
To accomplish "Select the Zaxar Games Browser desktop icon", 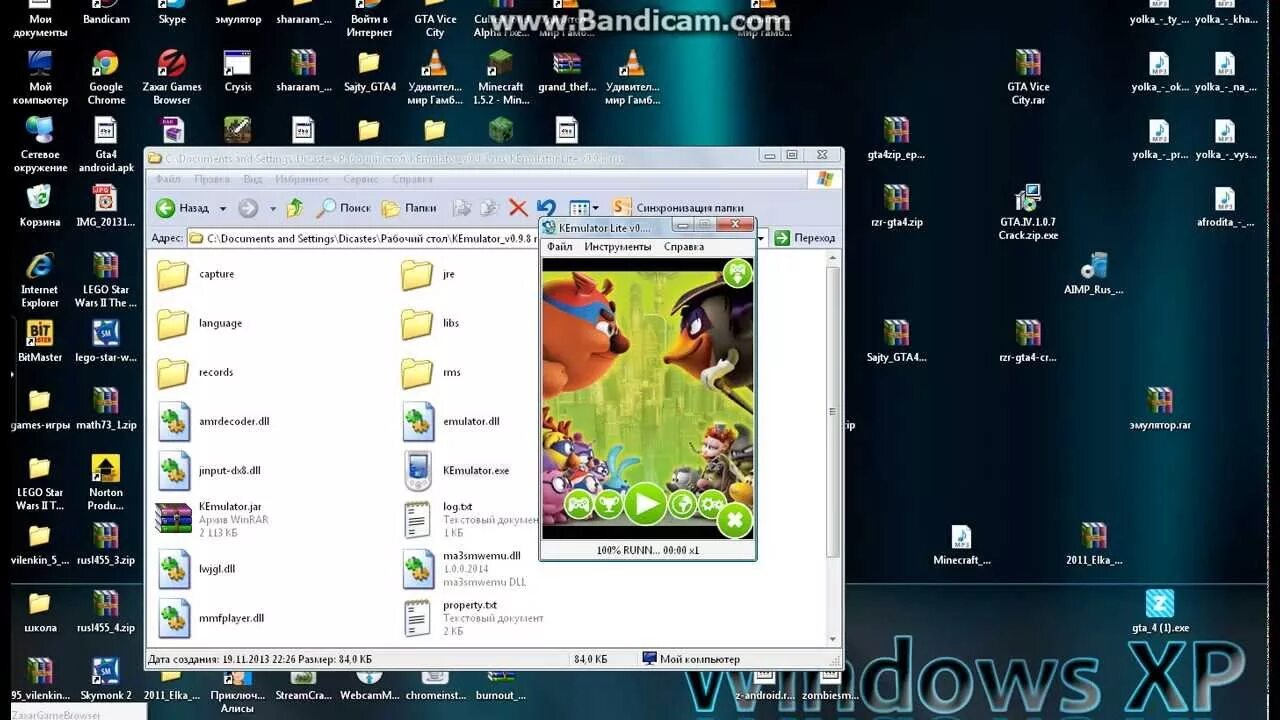I will point(172,78).
